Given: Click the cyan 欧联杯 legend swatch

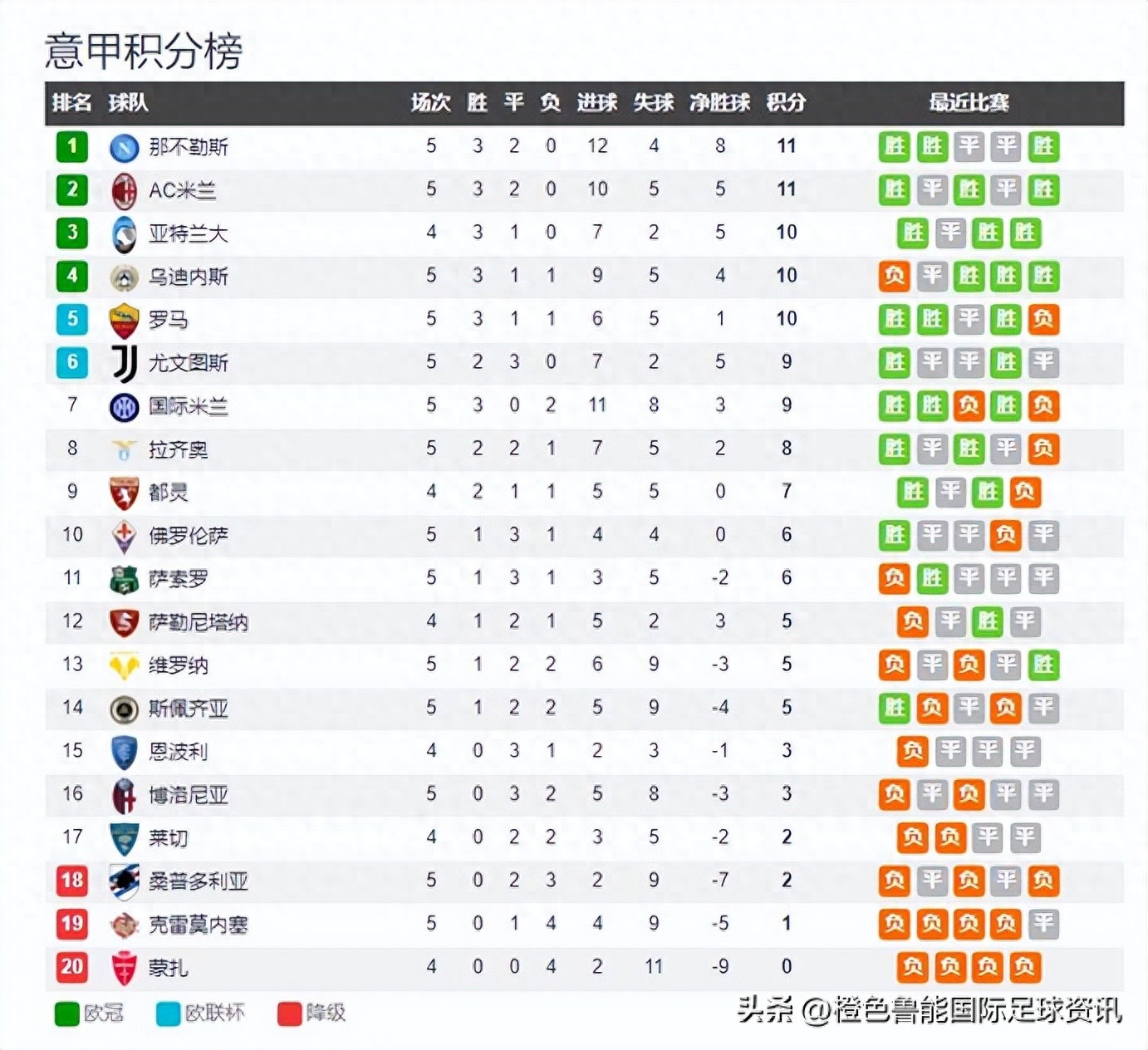Looking at the screenshot, I should click(x=168, y=1014).
